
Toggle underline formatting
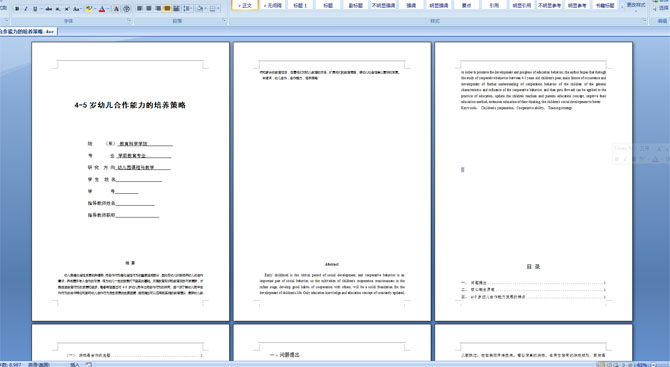point(35,9)
